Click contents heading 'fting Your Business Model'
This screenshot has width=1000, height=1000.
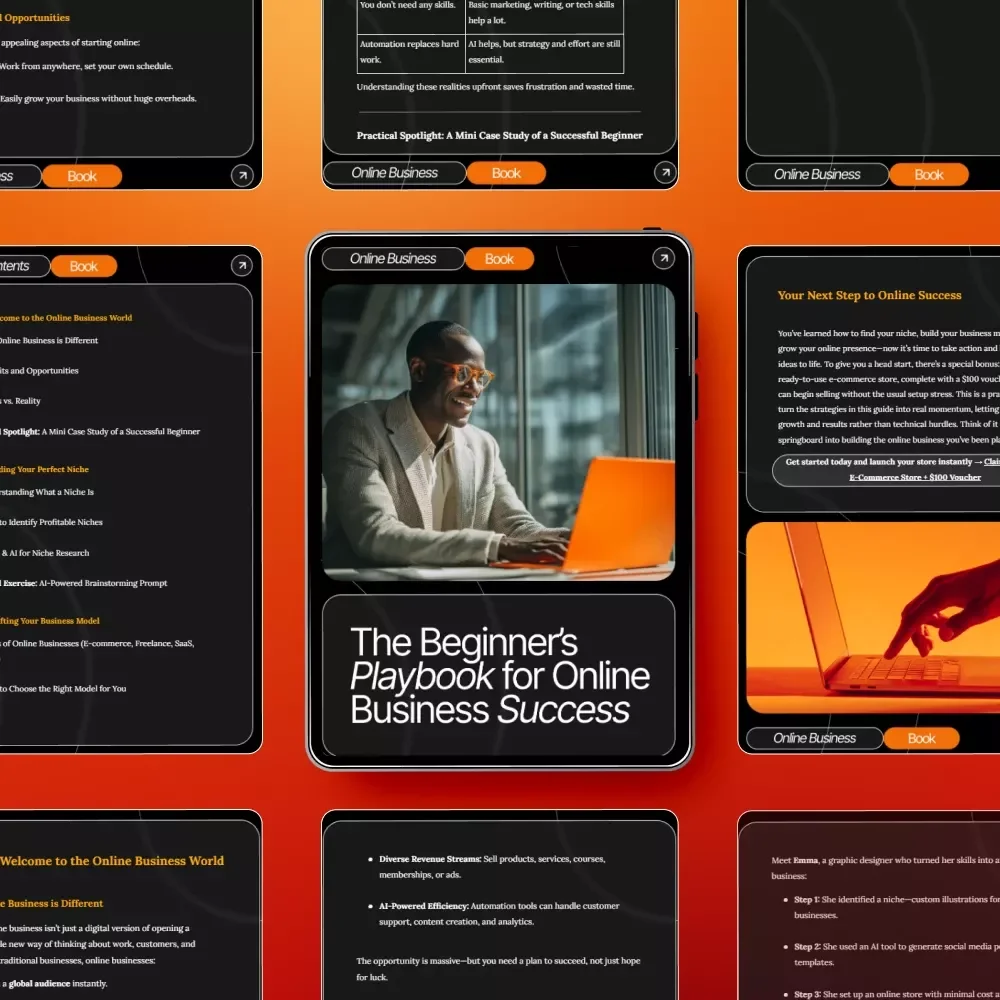tap(50, 621)
